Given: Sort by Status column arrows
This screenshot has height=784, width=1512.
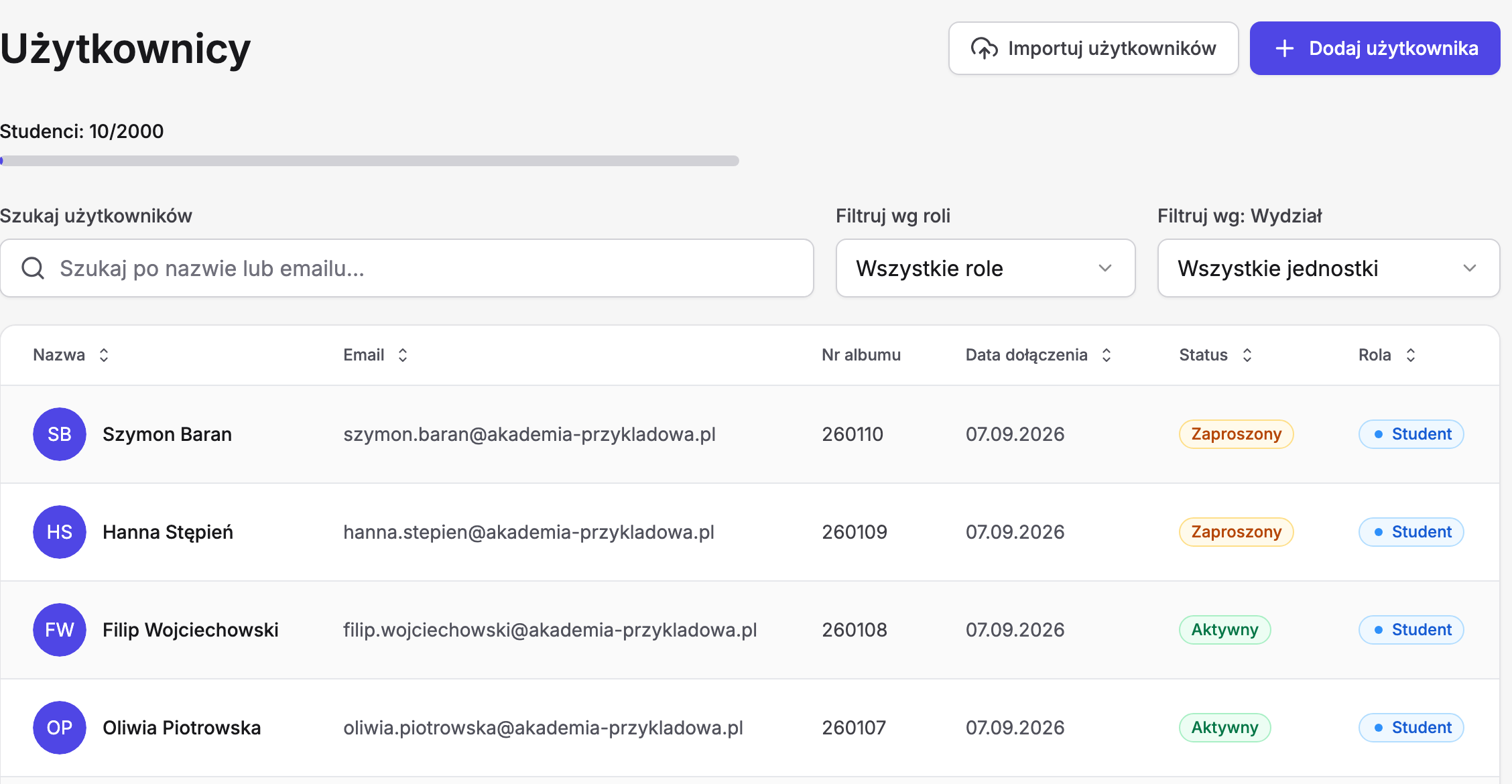Looking at the screenshot, I should (x=1247, y=355).
